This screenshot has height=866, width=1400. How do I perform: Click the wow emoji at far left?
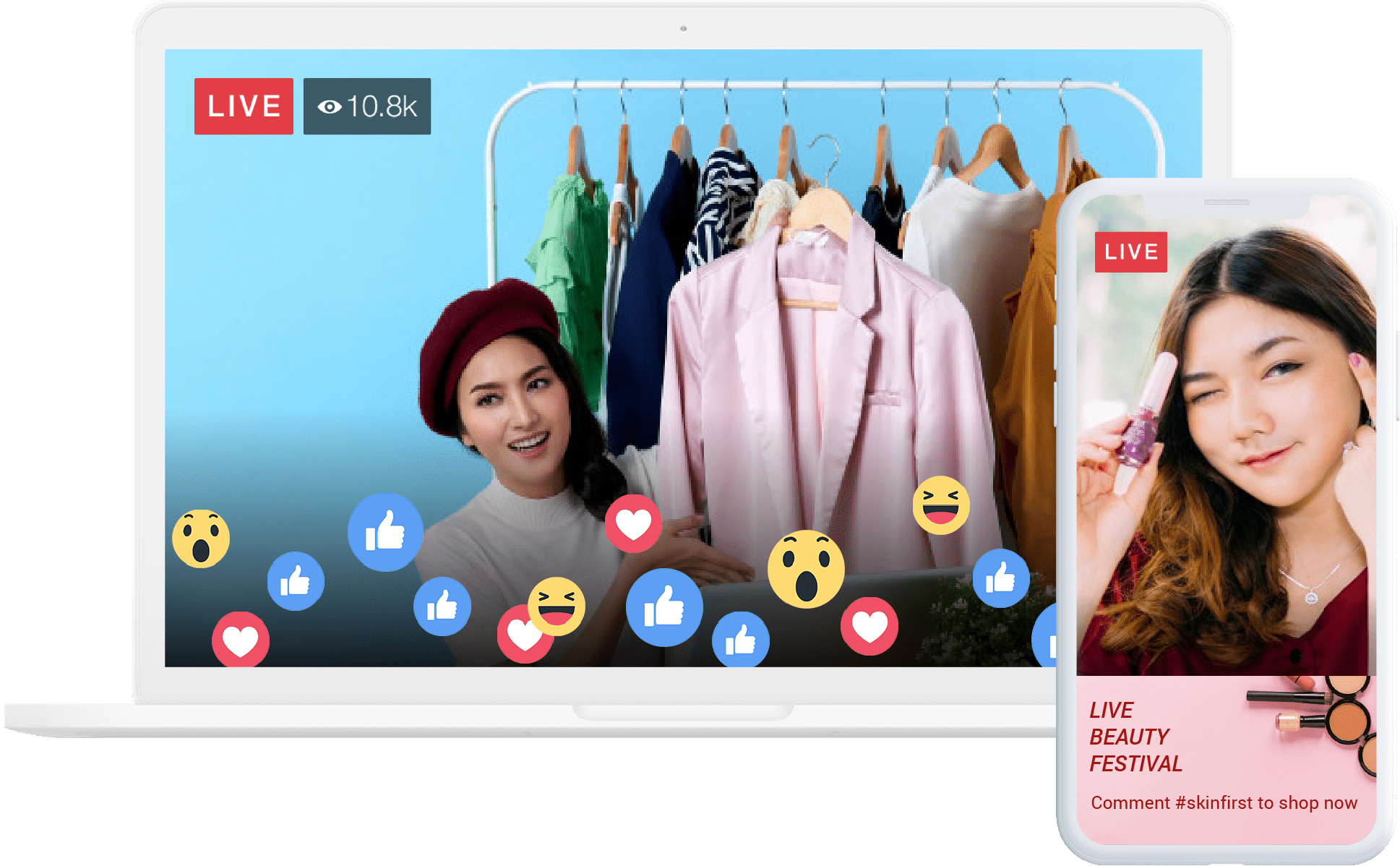tap(201, 539)
